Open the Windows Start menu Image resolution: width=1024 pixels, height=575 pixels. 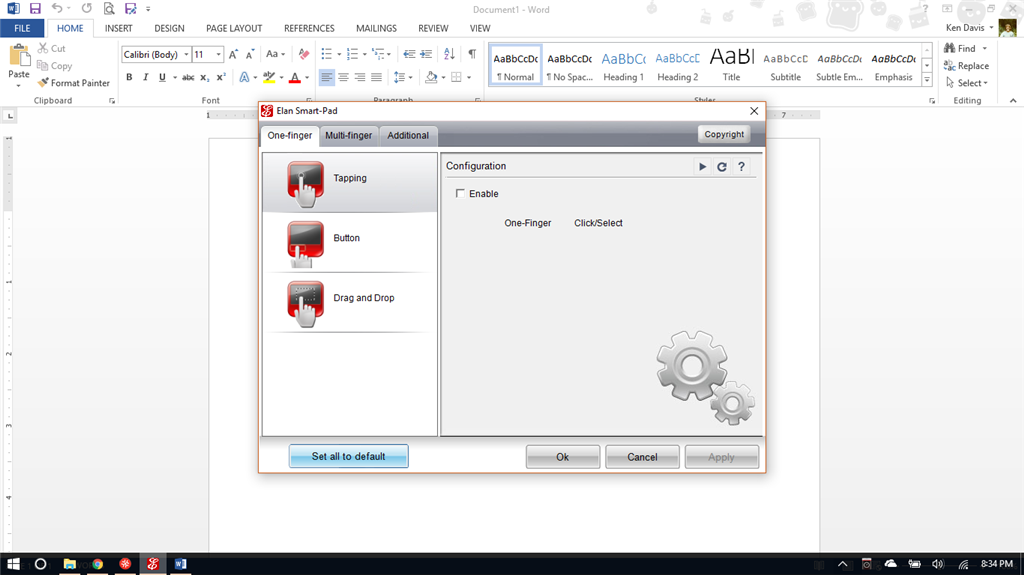[13, 564]
